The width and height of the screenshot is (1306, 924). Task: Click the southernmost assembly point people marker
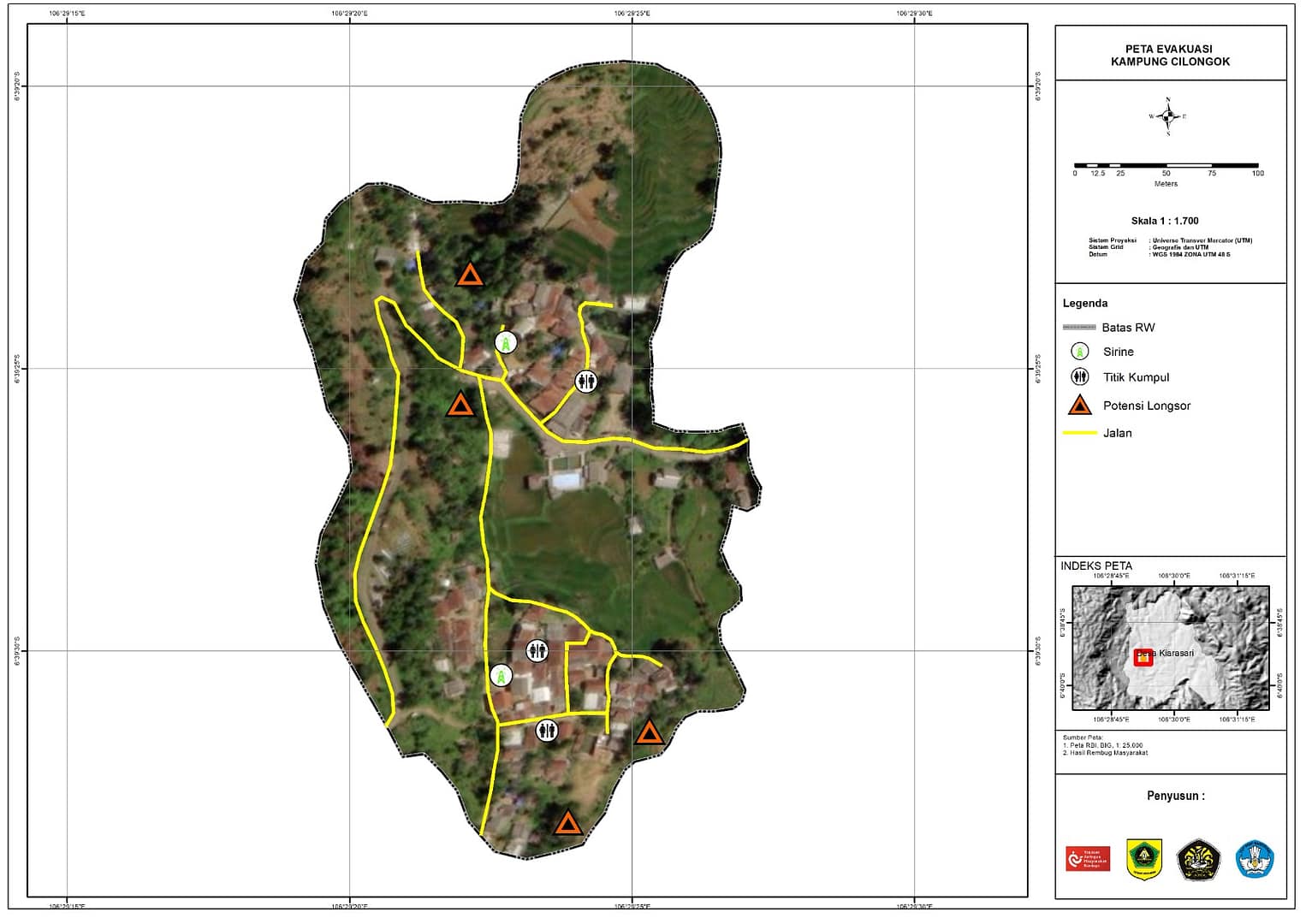[547, 731]
